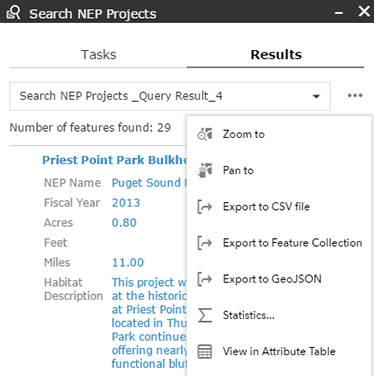
Task: Select the Results tab
Action: (276, 54)
